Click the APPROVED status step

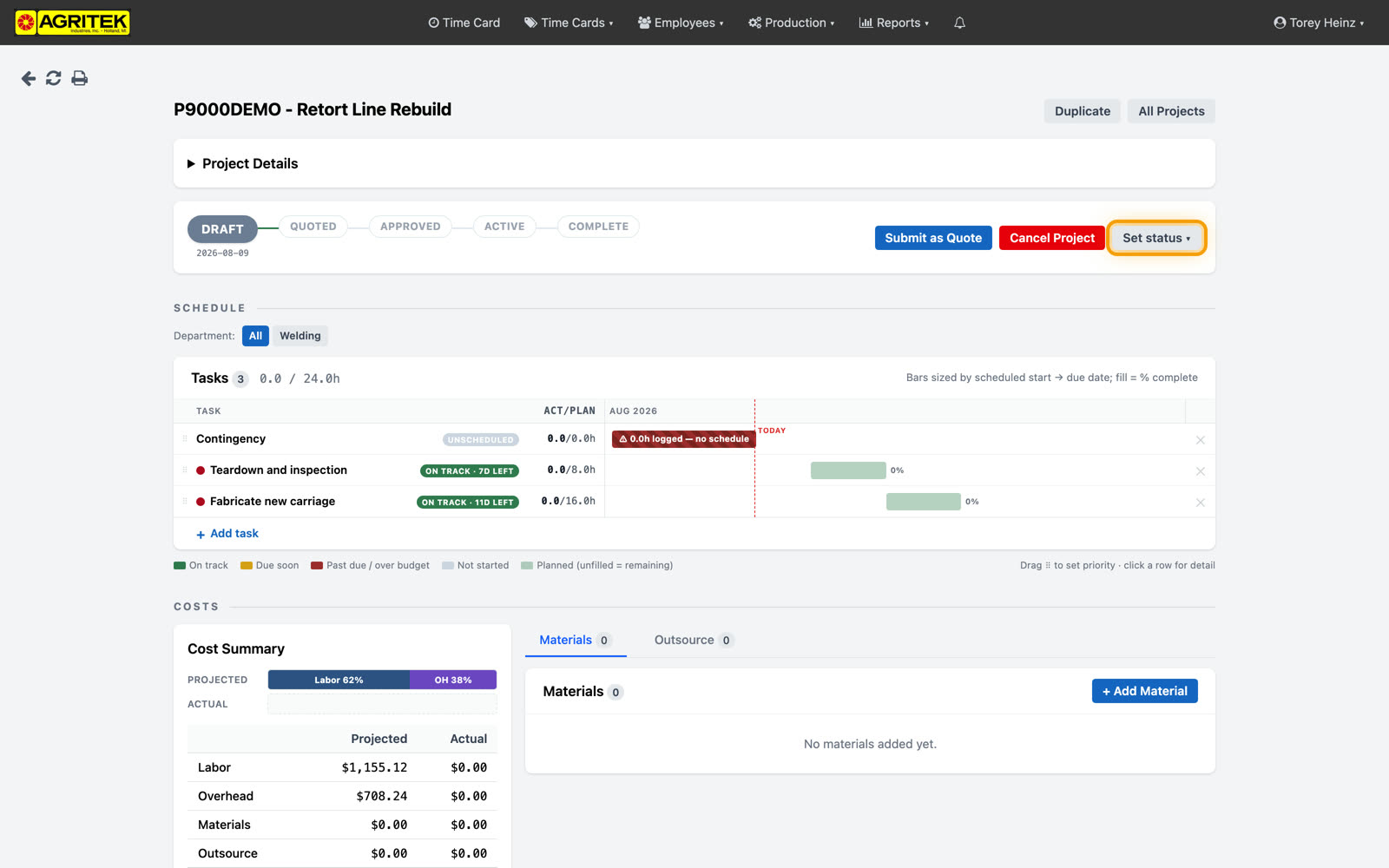point(411,227)
